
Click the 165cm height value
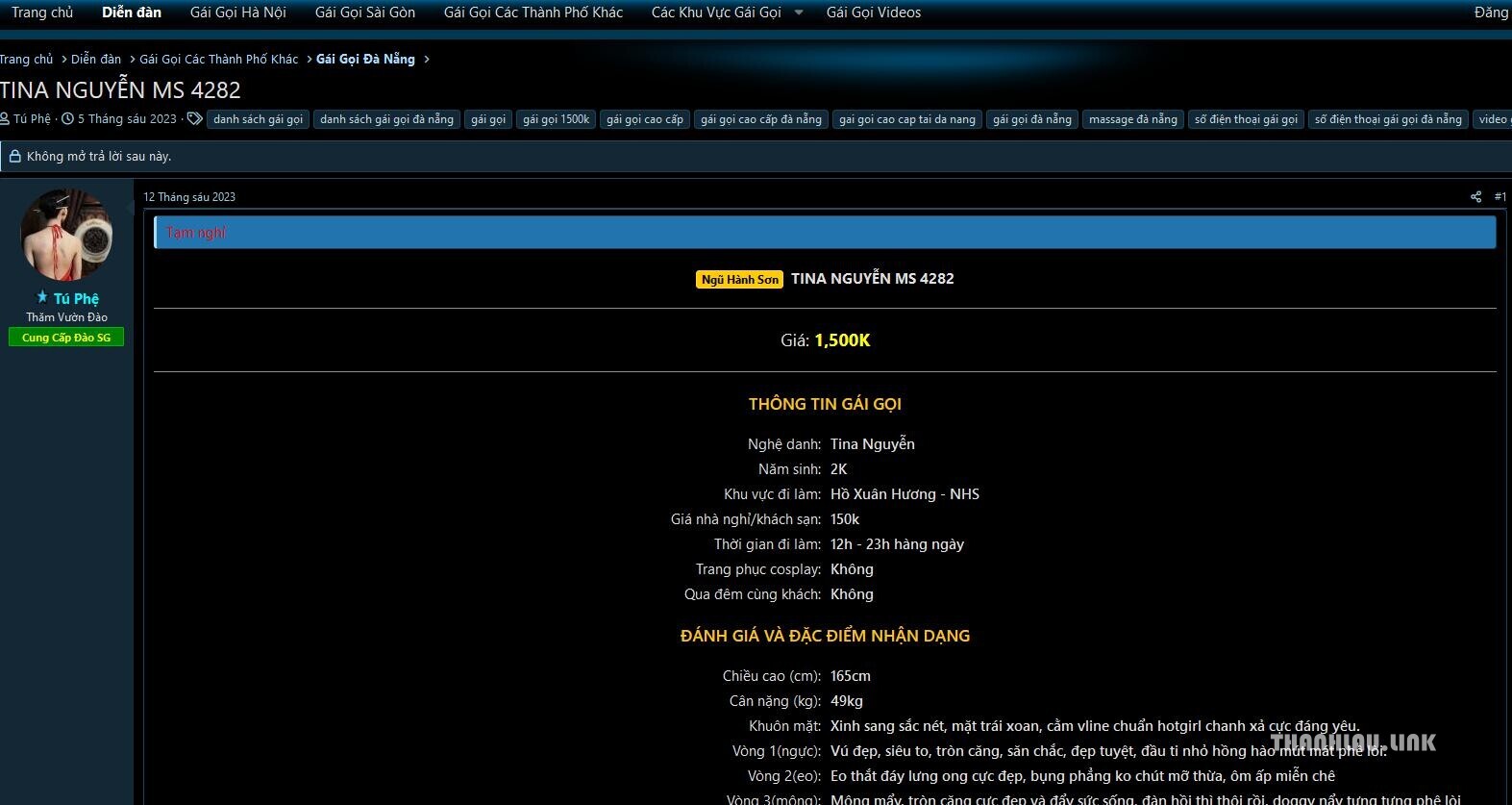(x=851, y=676)
